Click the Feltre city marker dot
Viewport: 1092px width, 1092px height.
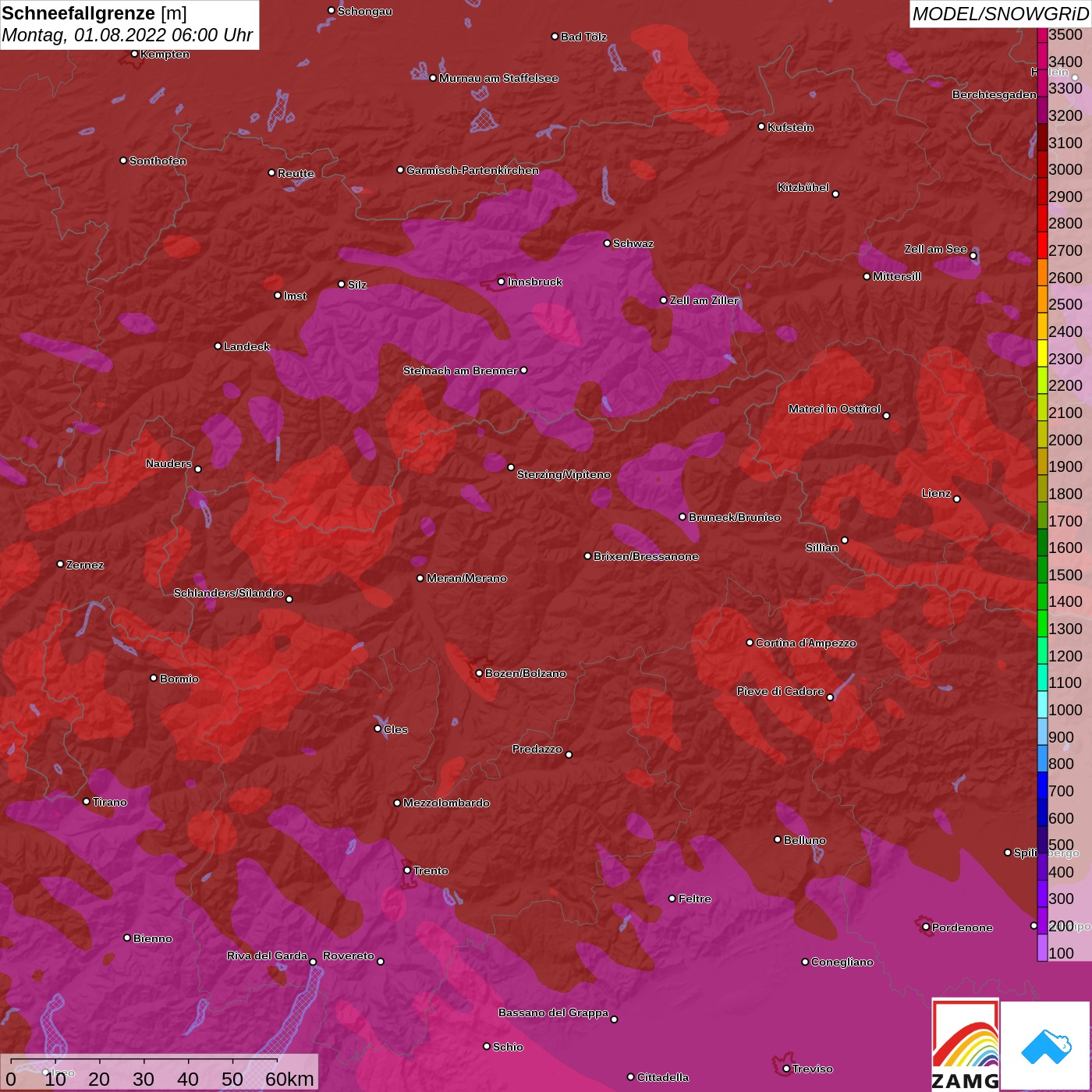672,899
